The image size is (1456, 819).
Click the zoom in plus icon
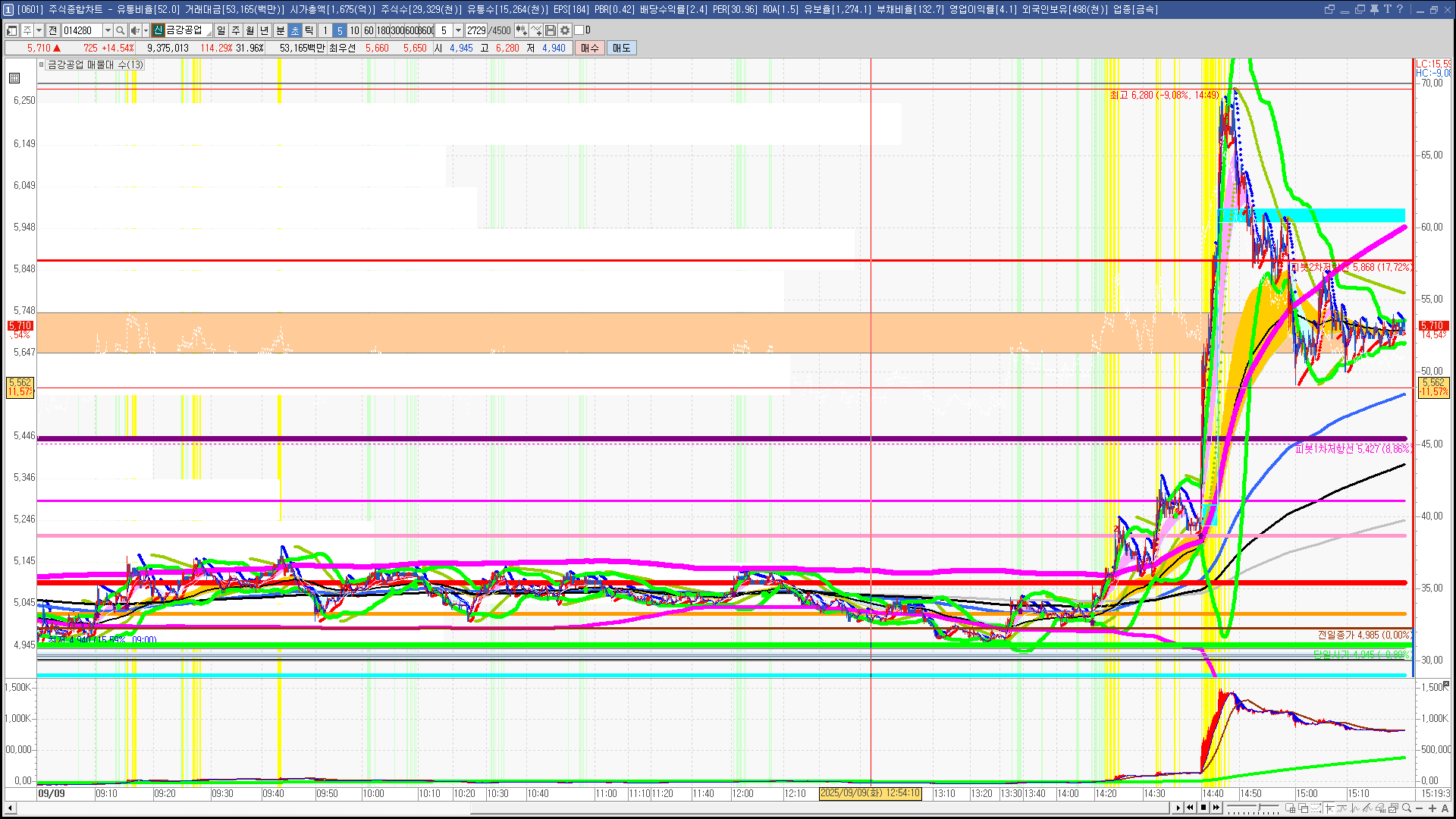point(1432,808)
